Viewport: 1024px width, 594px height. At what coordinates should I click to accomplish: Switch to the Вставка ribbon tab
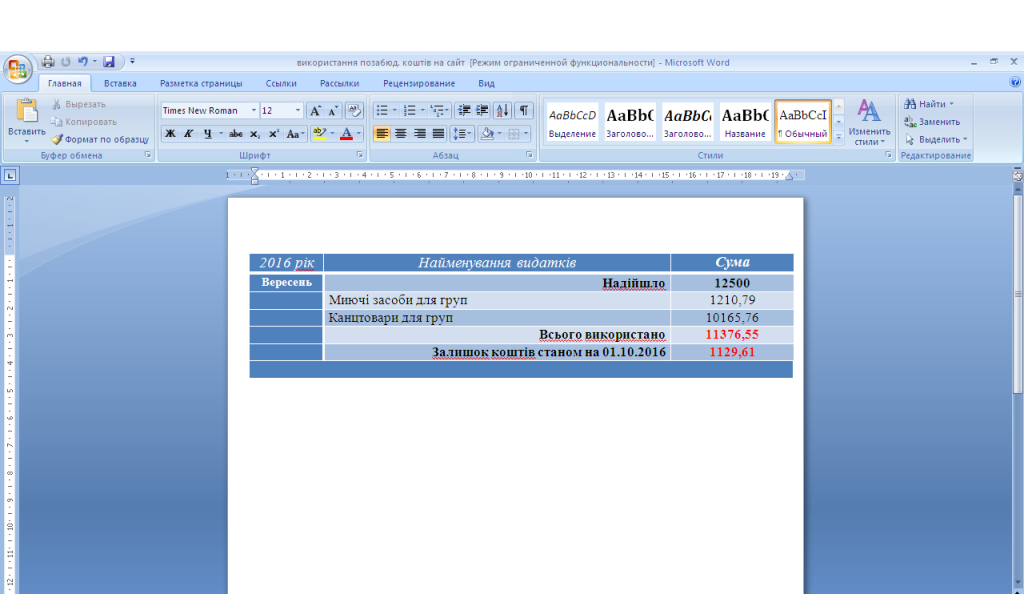(120, 83)
